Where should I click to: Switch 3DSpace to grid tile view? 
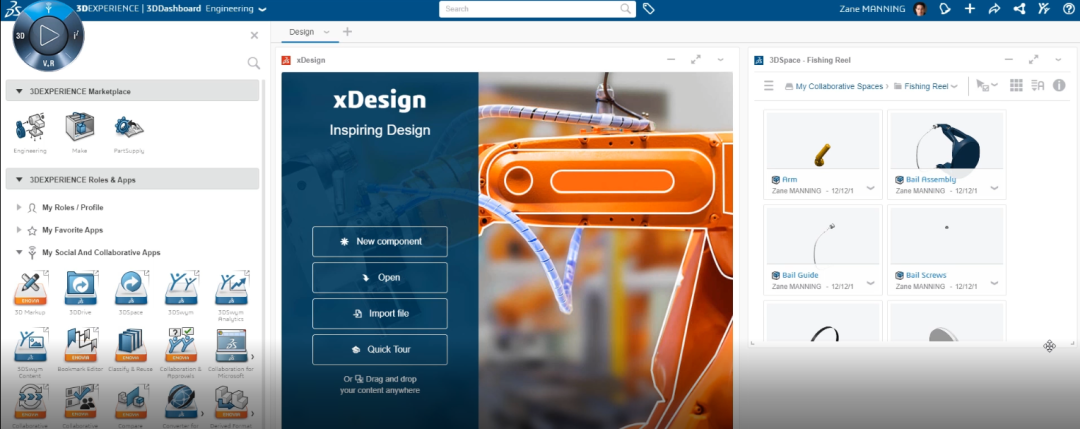pos(1016,85)
